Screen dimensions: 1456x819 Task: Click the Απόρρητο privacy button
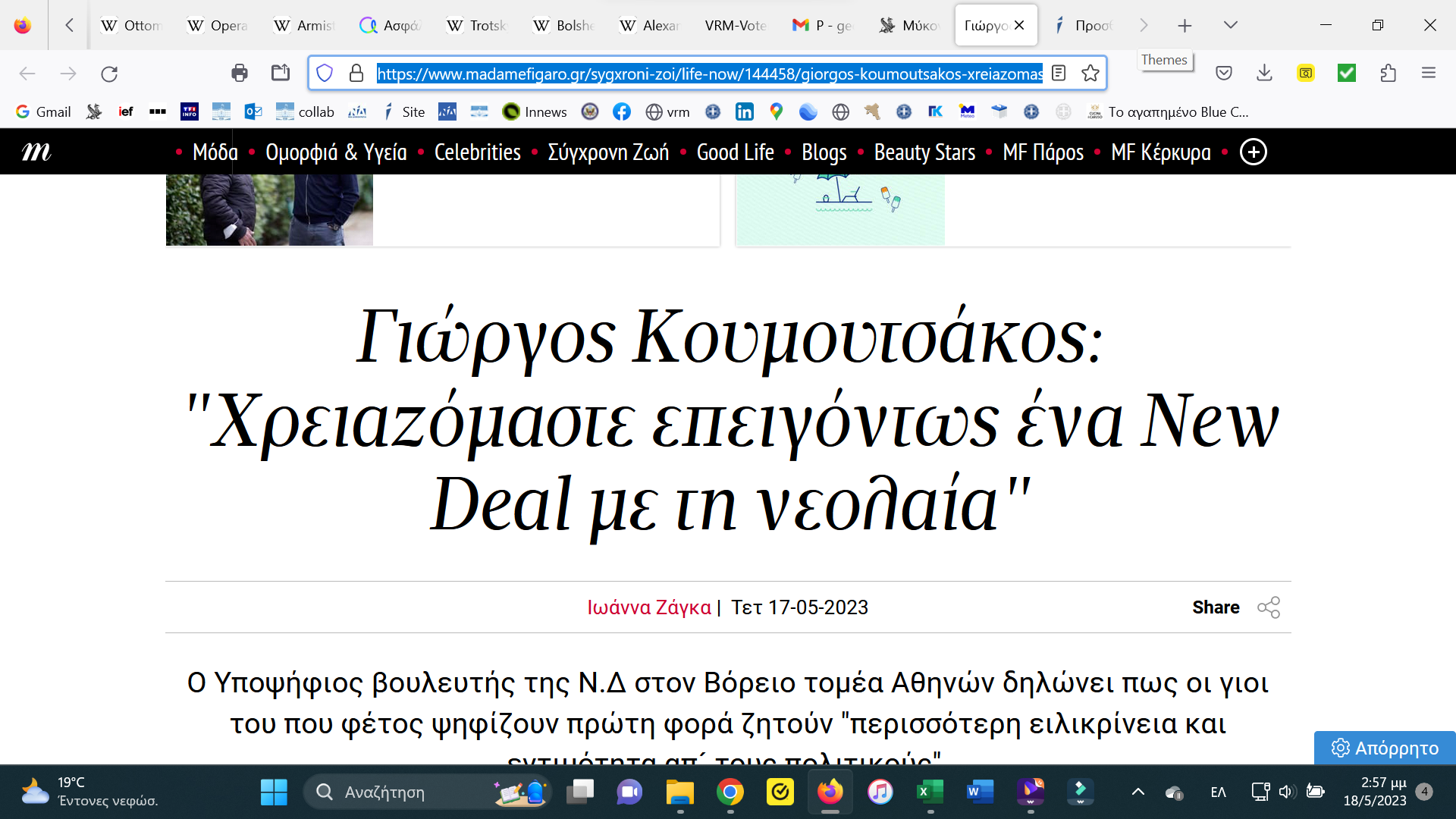(x=1385, y=748)
